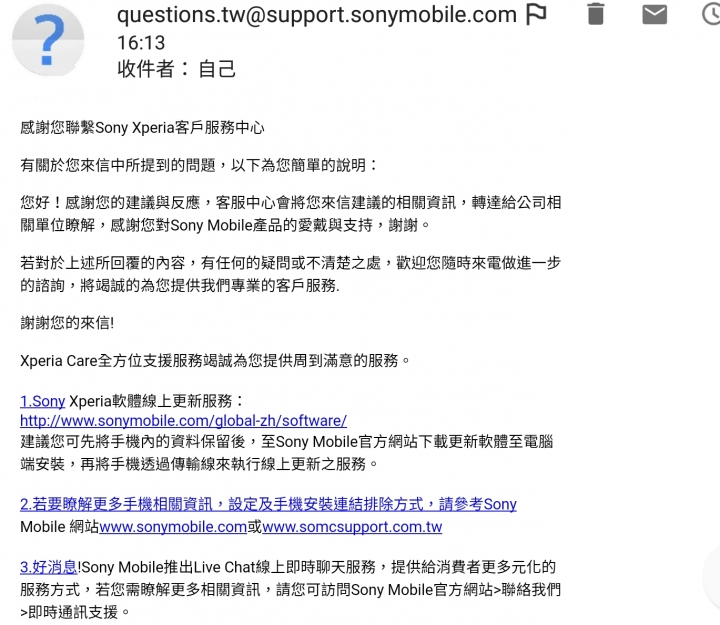Delete the email using the trash icon
Image resolution: width=720 pixels, height=625 pixels.
click(x=596, y=14)
